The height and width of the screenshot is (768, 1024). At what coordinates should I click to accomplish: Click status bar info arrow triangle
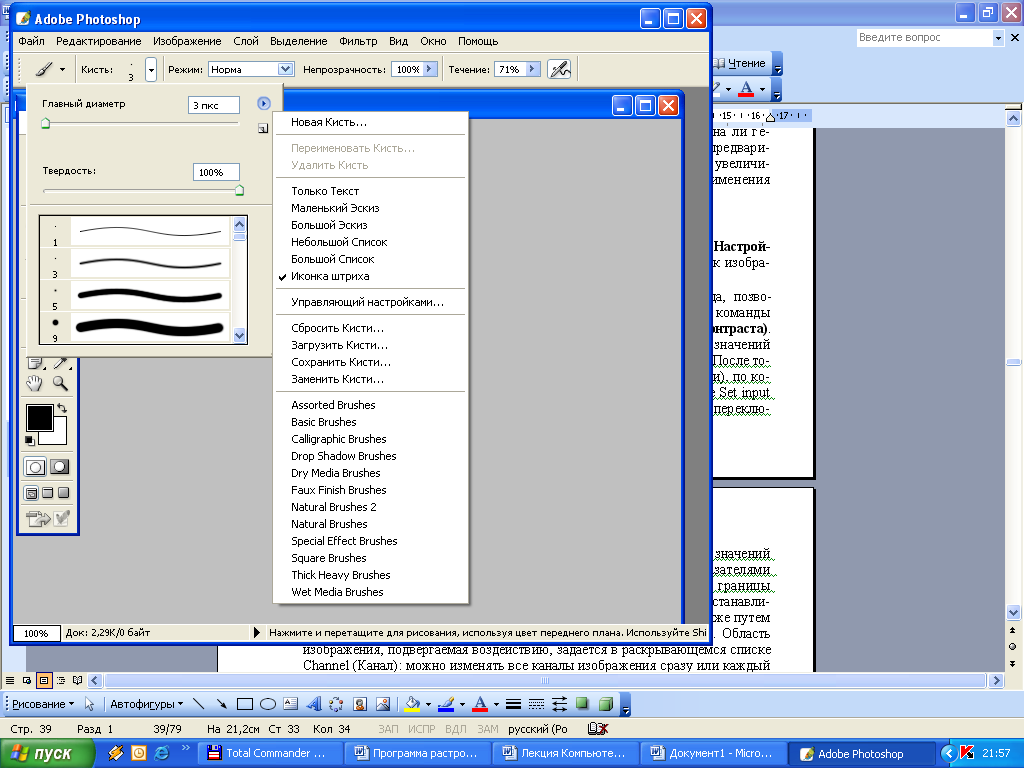point(257,632)
